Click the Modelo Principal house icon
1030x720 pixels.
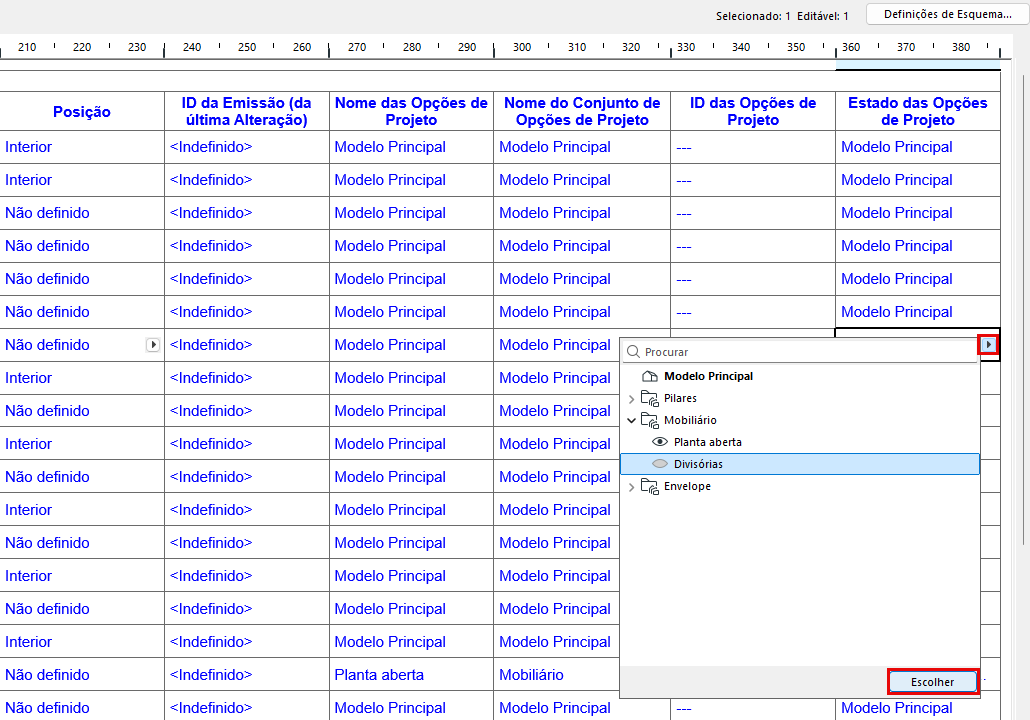[x=650, y=376]
